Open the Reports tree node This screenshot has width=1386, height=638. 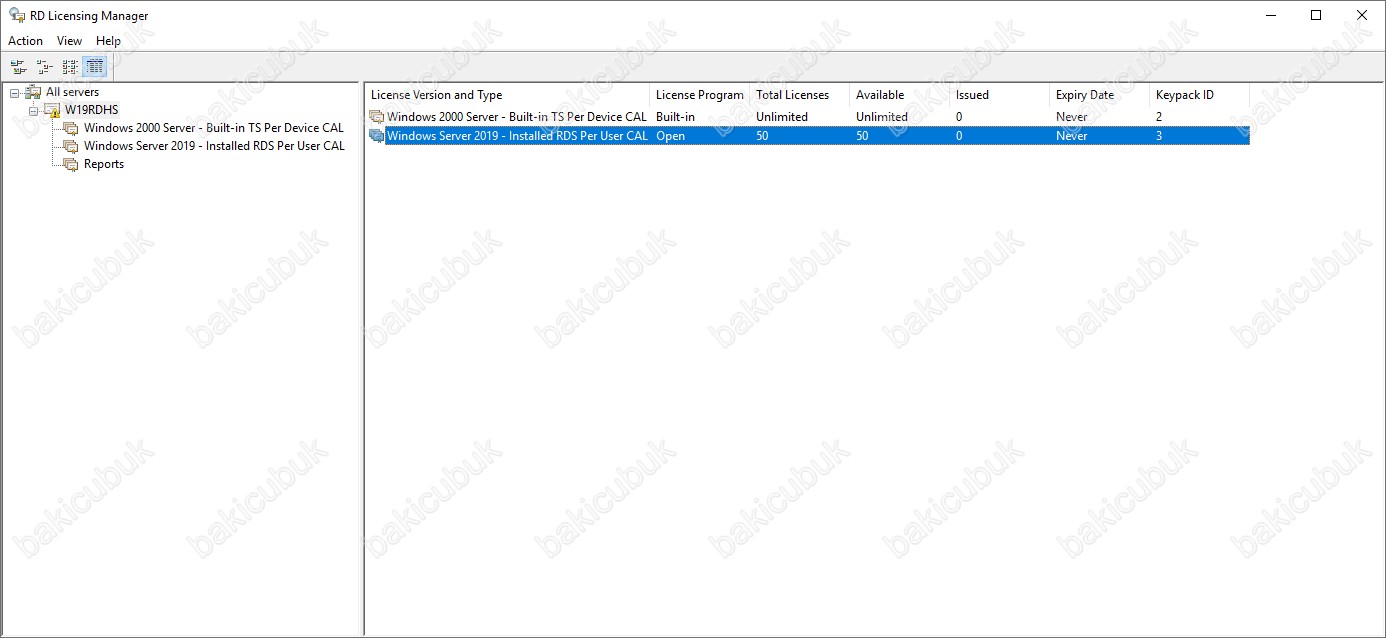click(104, 164)
